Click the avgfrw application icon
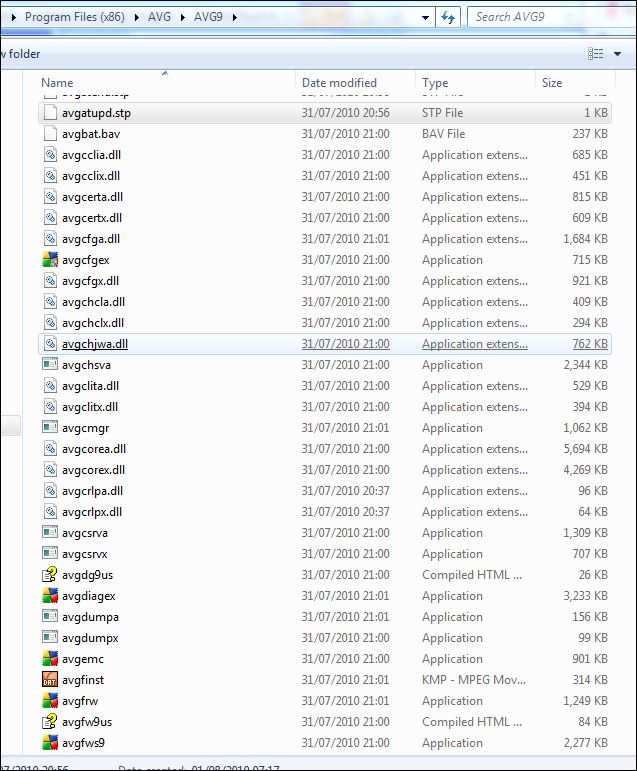This screenshot has height=771, width=637. [x=50, y=701]
